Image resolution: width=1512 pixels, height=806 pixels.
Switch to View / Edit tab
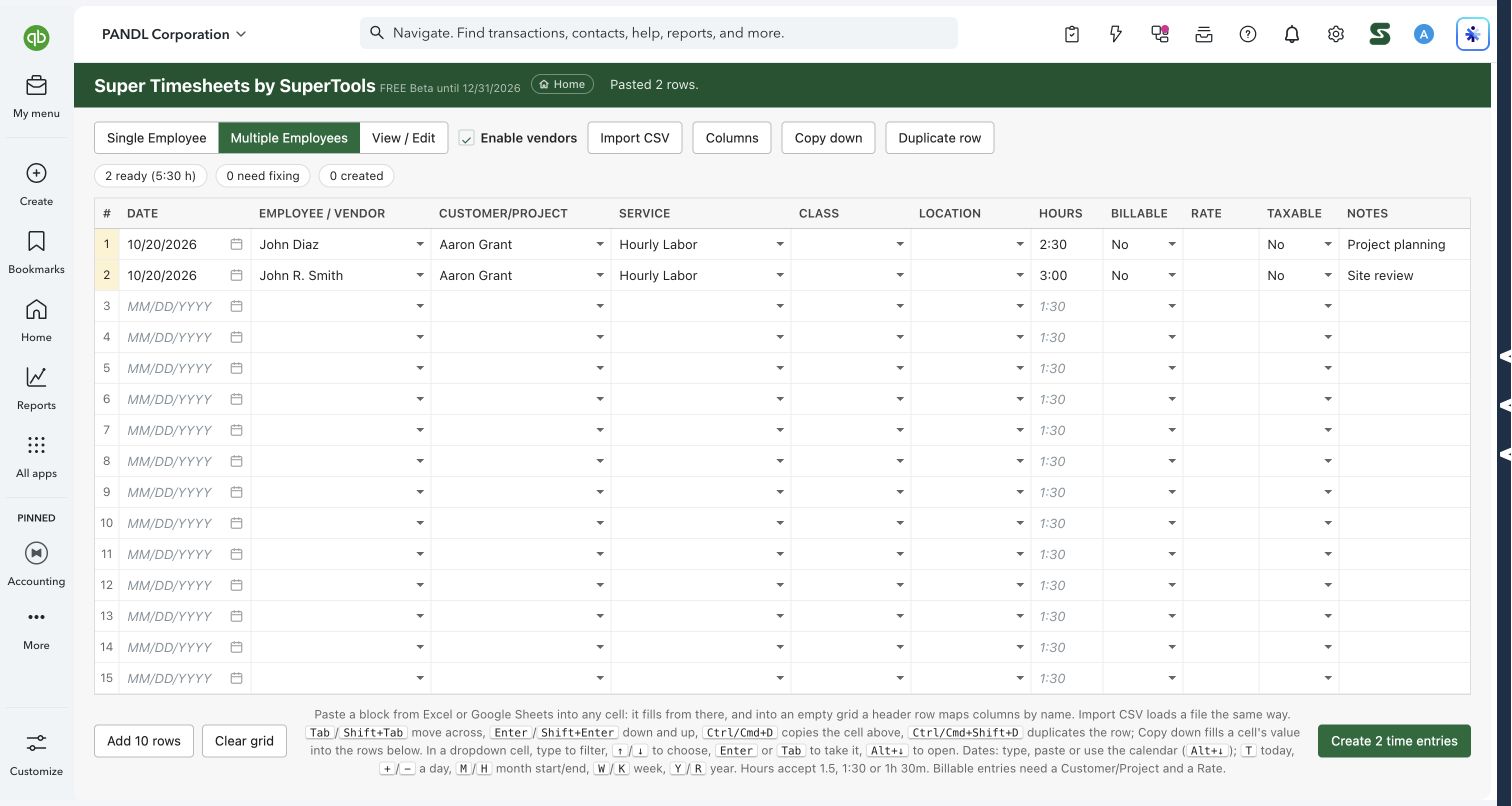click(404, 138)
